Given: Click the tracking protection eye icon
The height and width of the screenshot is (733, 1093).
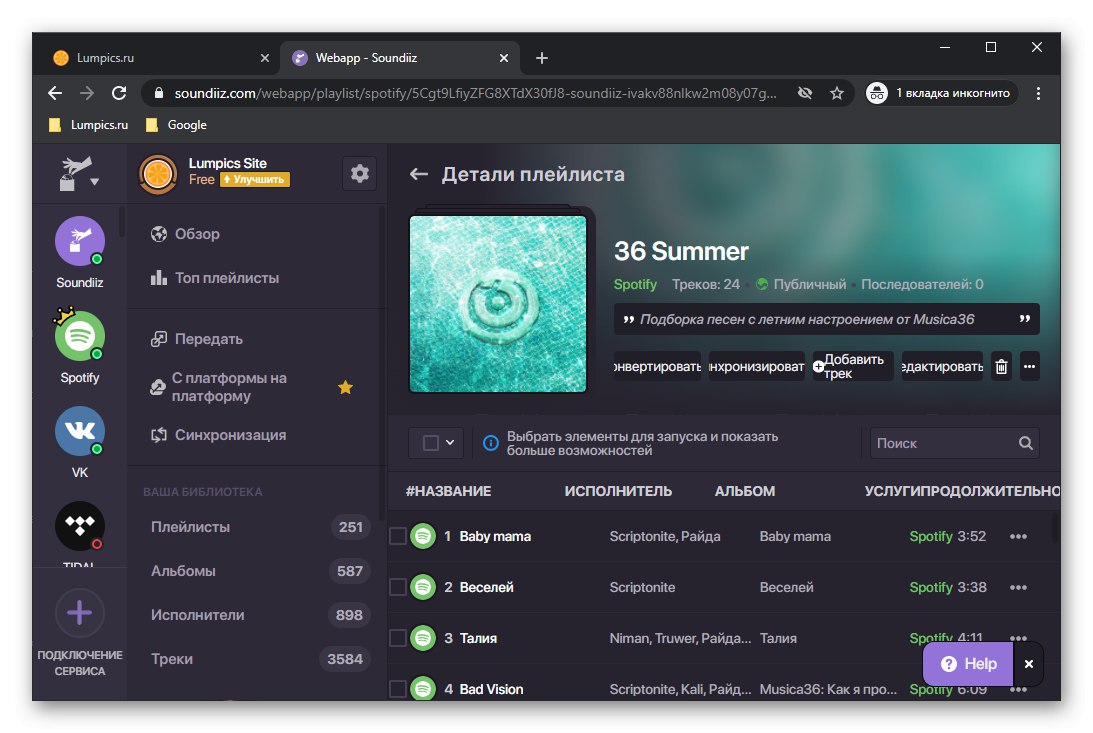Looking at the screenshot, I should 805,93.
